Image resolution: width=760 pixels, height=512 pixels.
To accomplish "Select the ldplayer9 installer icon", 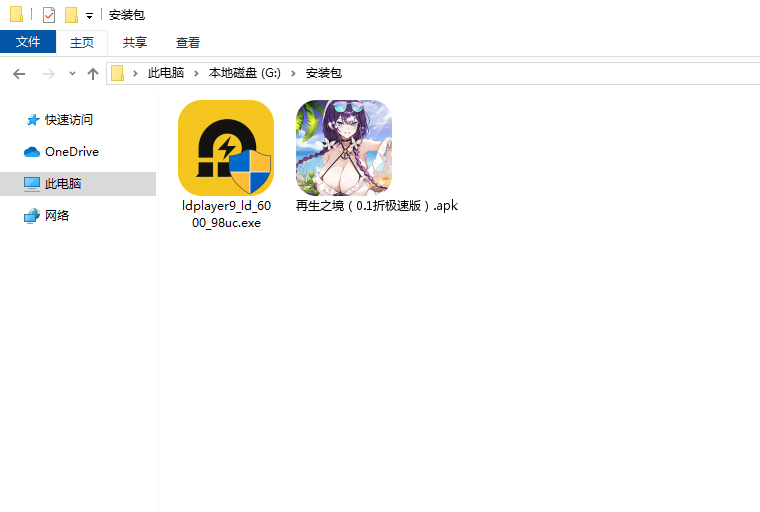I will click(225, 148).
